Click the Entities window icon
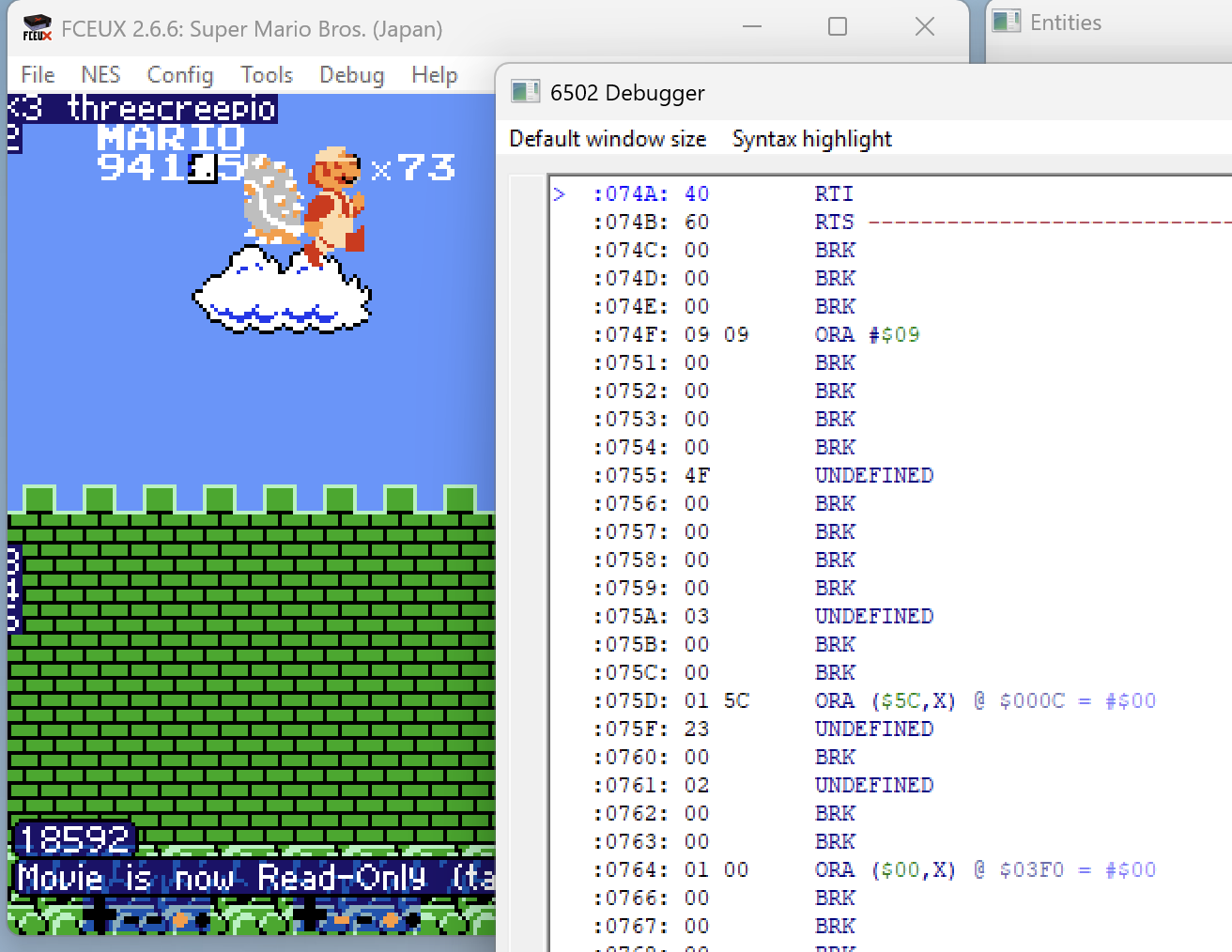The height and width of the screenshot is (952, 1232). pyautogui.click(x=1006, y=22)
